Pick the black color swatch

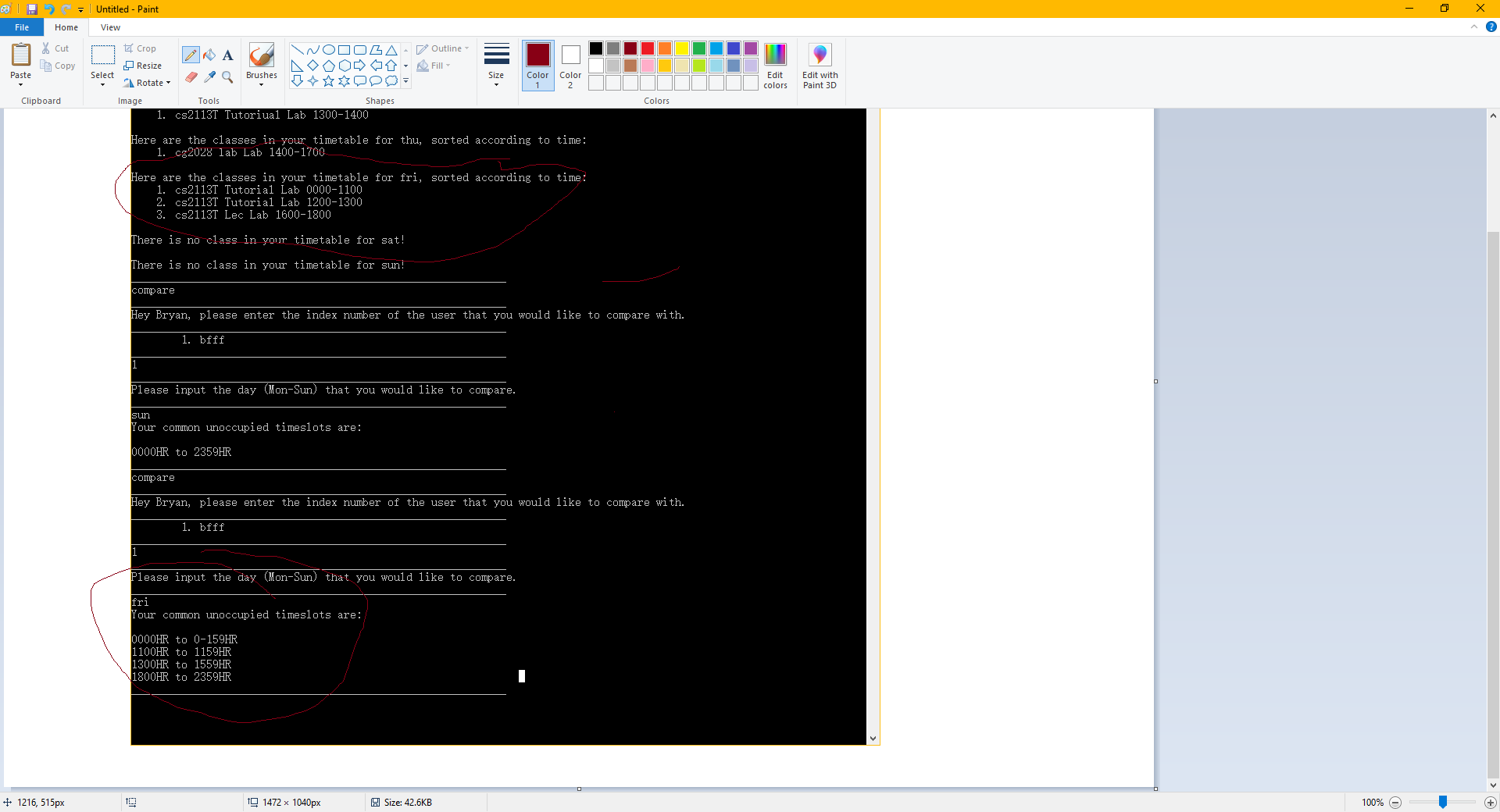(596, 48)
